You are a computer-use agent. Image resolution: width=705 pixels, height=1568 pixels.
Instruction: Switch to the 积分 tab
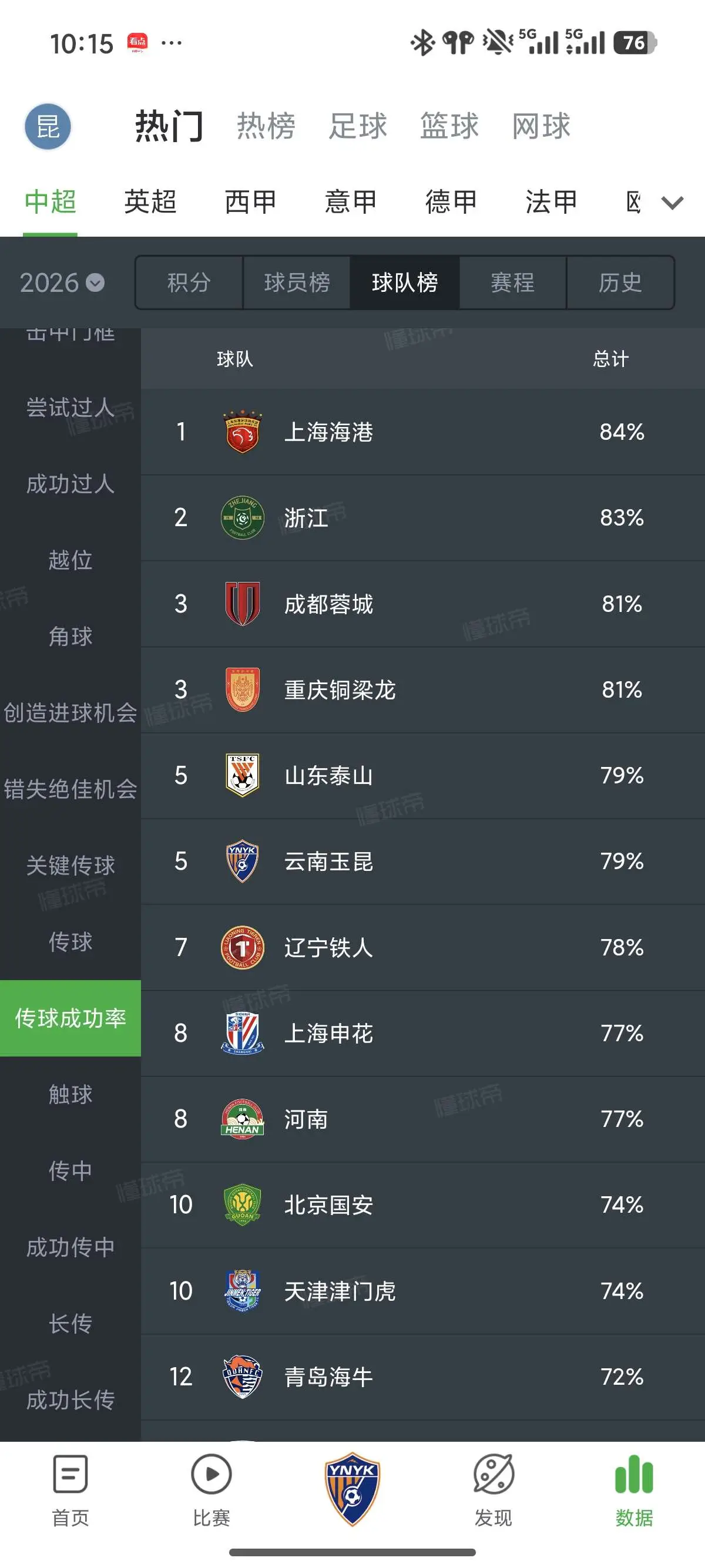189,282
